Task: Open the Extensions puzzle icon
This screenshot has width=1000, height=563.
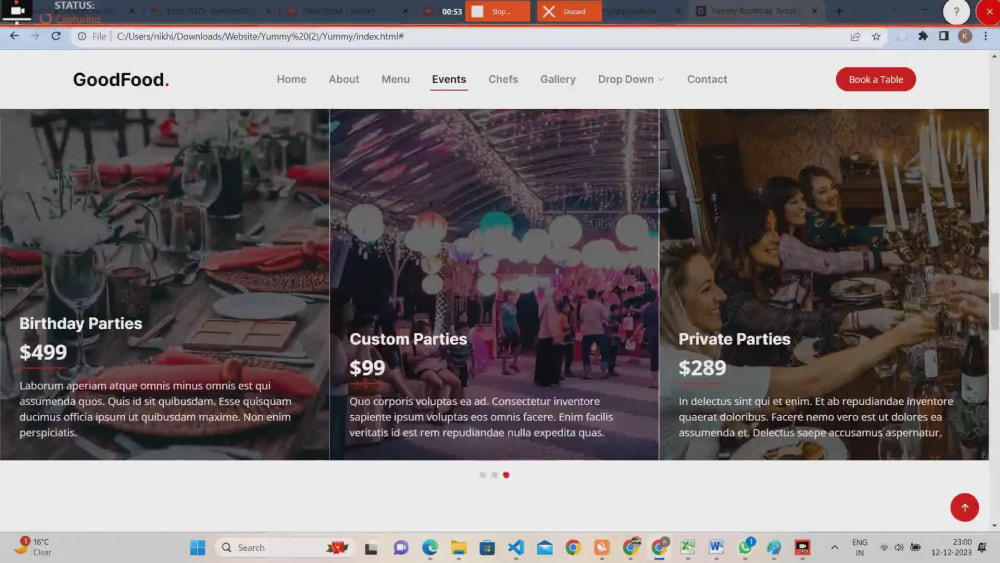Action: click(x=923, y=36)
